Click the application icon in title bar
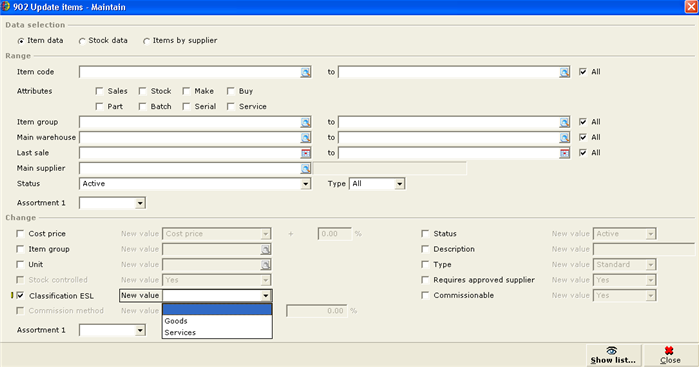This screenshot has width=699, height=367. point(6,7)
